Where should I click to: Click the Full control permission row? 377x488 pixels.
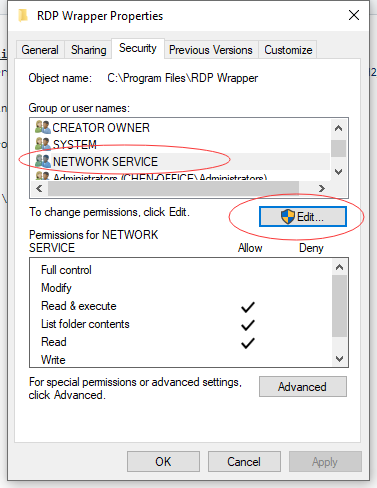(181, 270)
